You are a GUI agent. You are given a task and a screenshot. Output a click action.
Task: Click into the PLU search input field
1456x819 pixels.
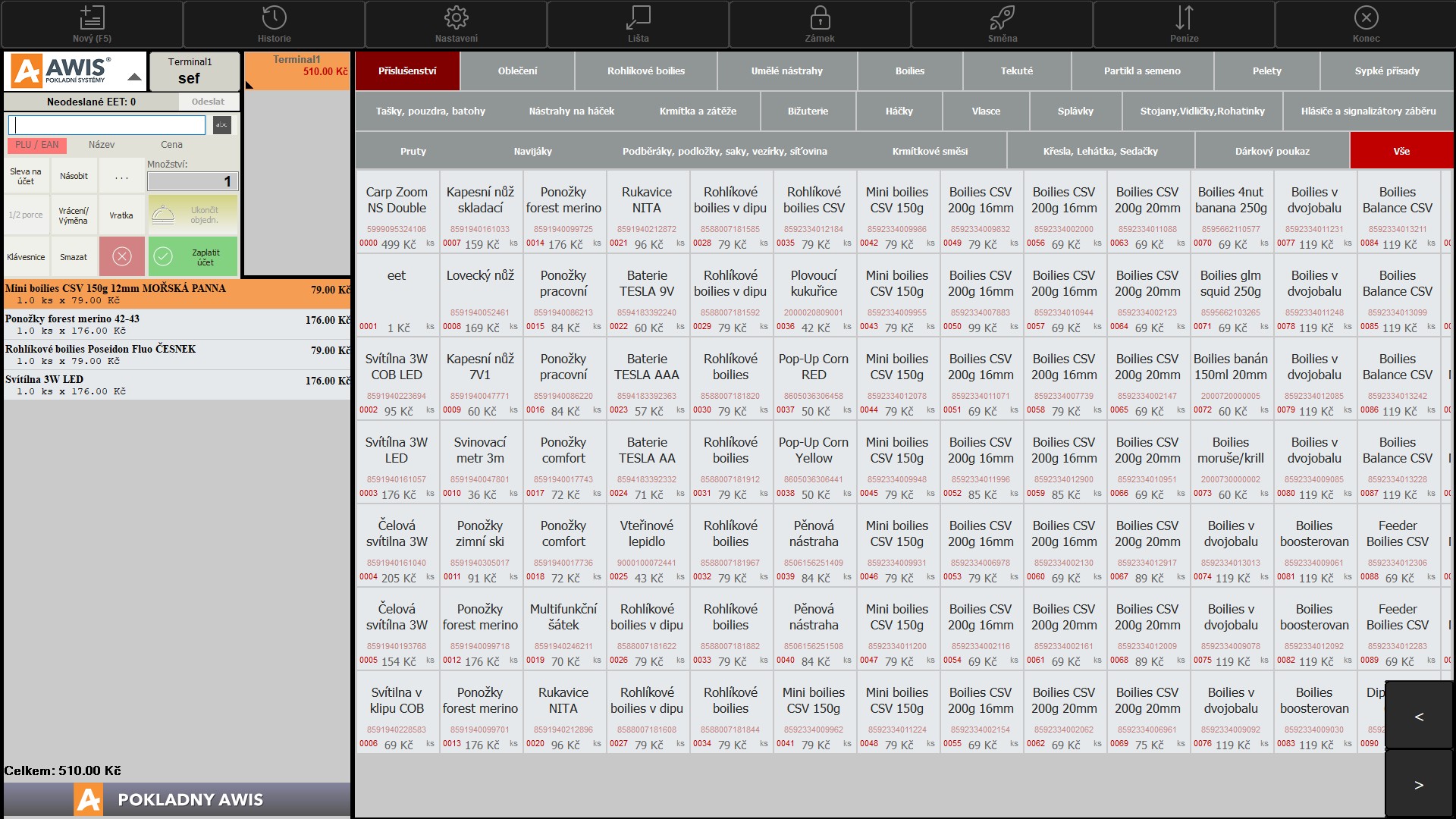(107, 125)
